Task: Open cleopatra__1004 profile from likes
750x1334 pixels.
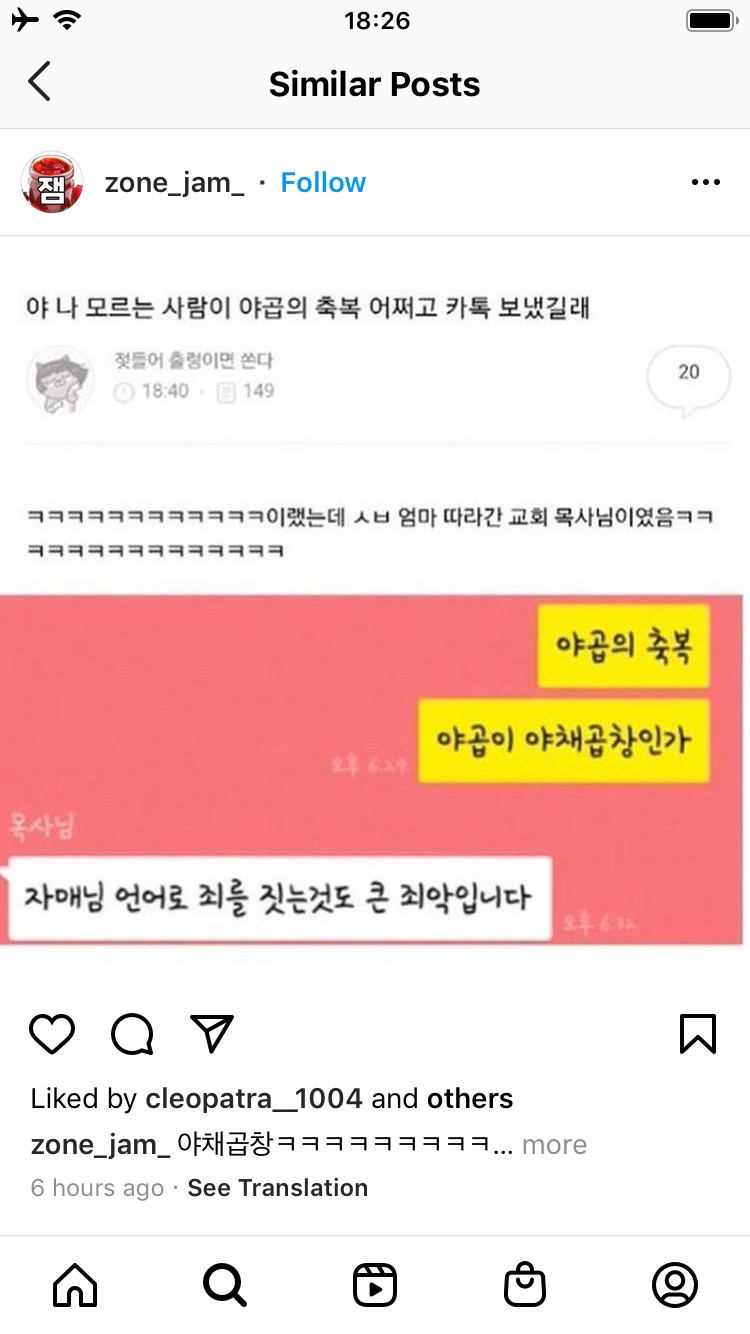Action: coord(254,1099)
